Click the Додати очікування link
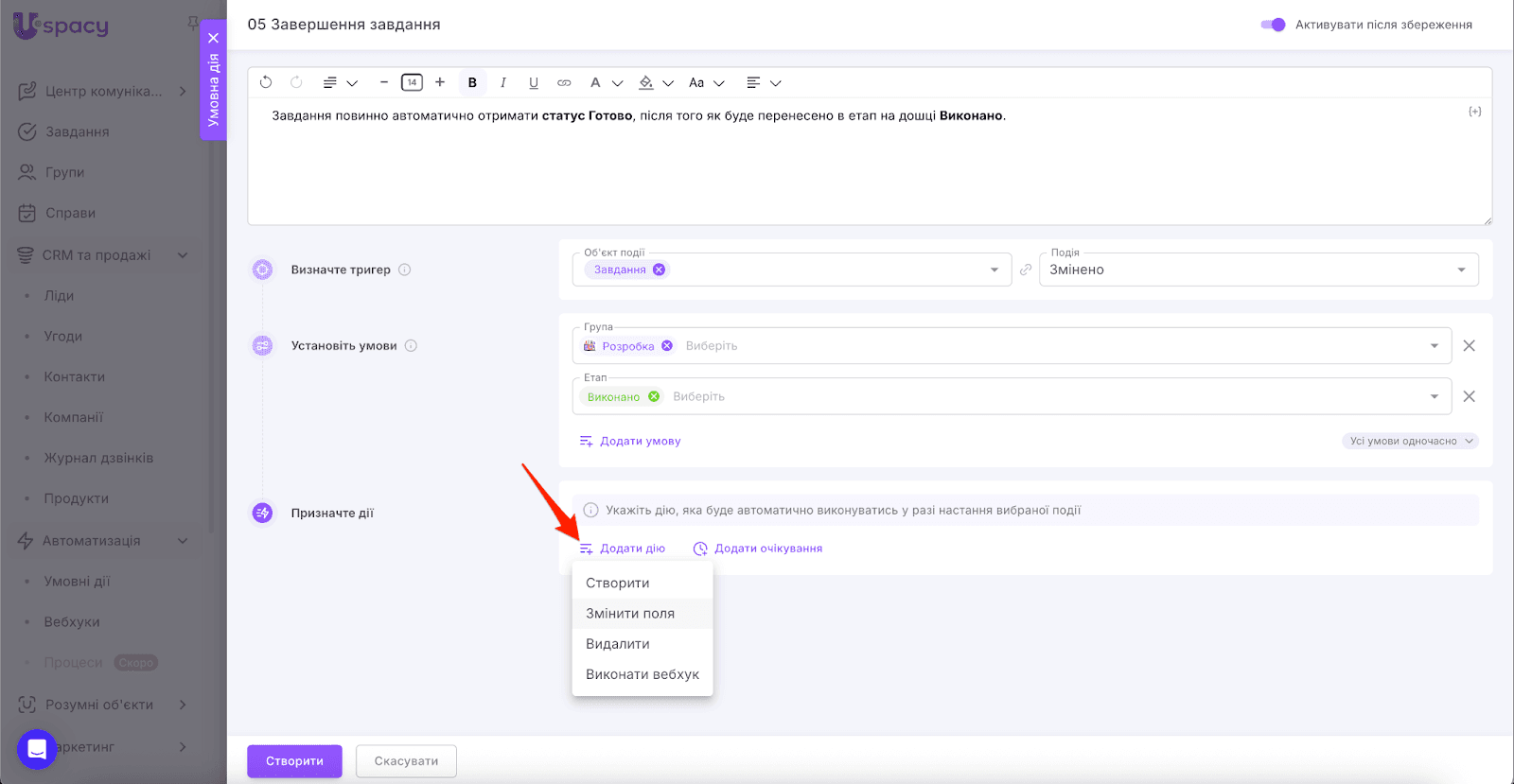Viewport: 1514px width, 784px height. click(767, 549)
